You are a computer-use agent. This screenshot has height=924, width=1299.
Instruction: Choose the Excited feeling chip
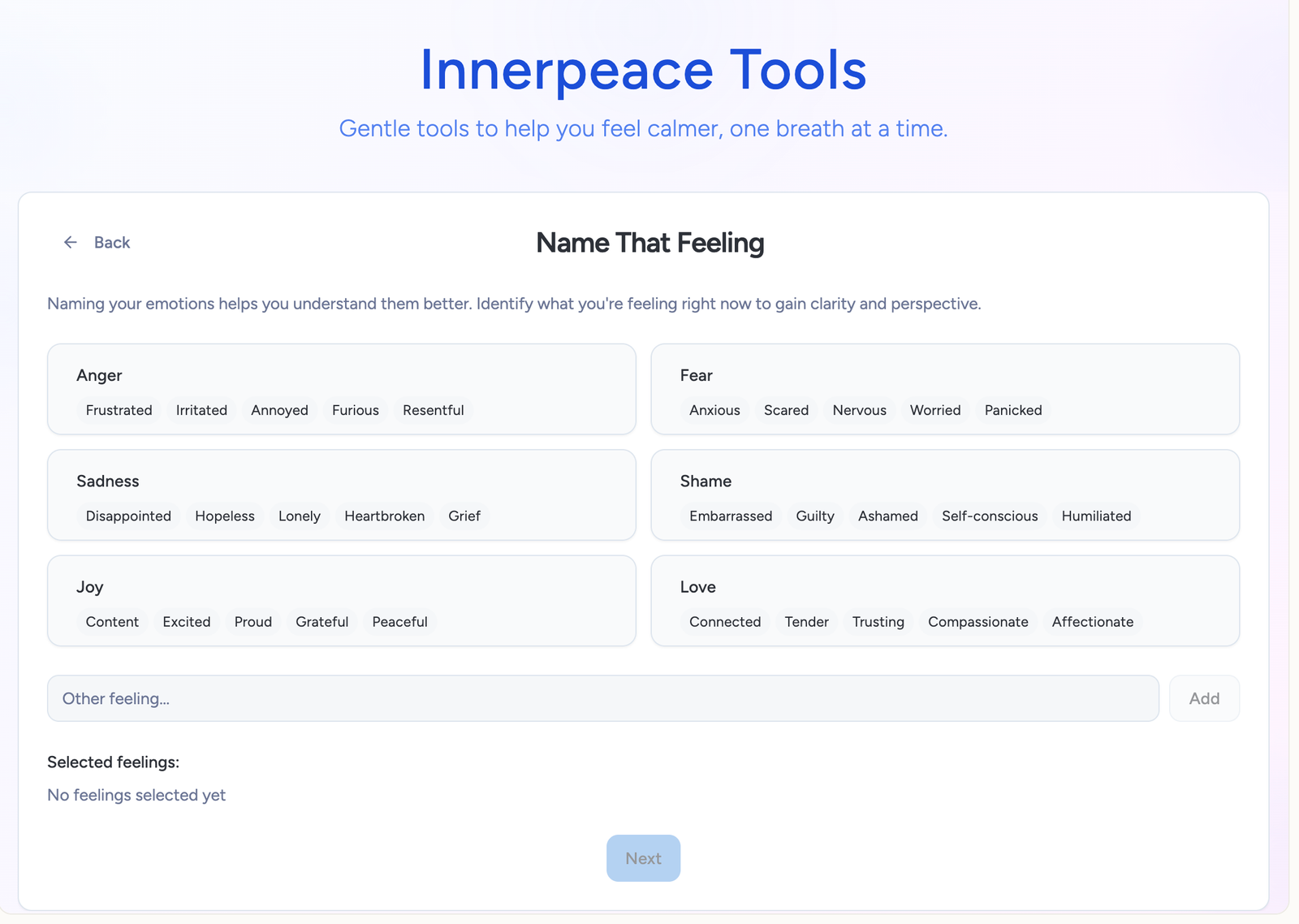pos(186,622)
